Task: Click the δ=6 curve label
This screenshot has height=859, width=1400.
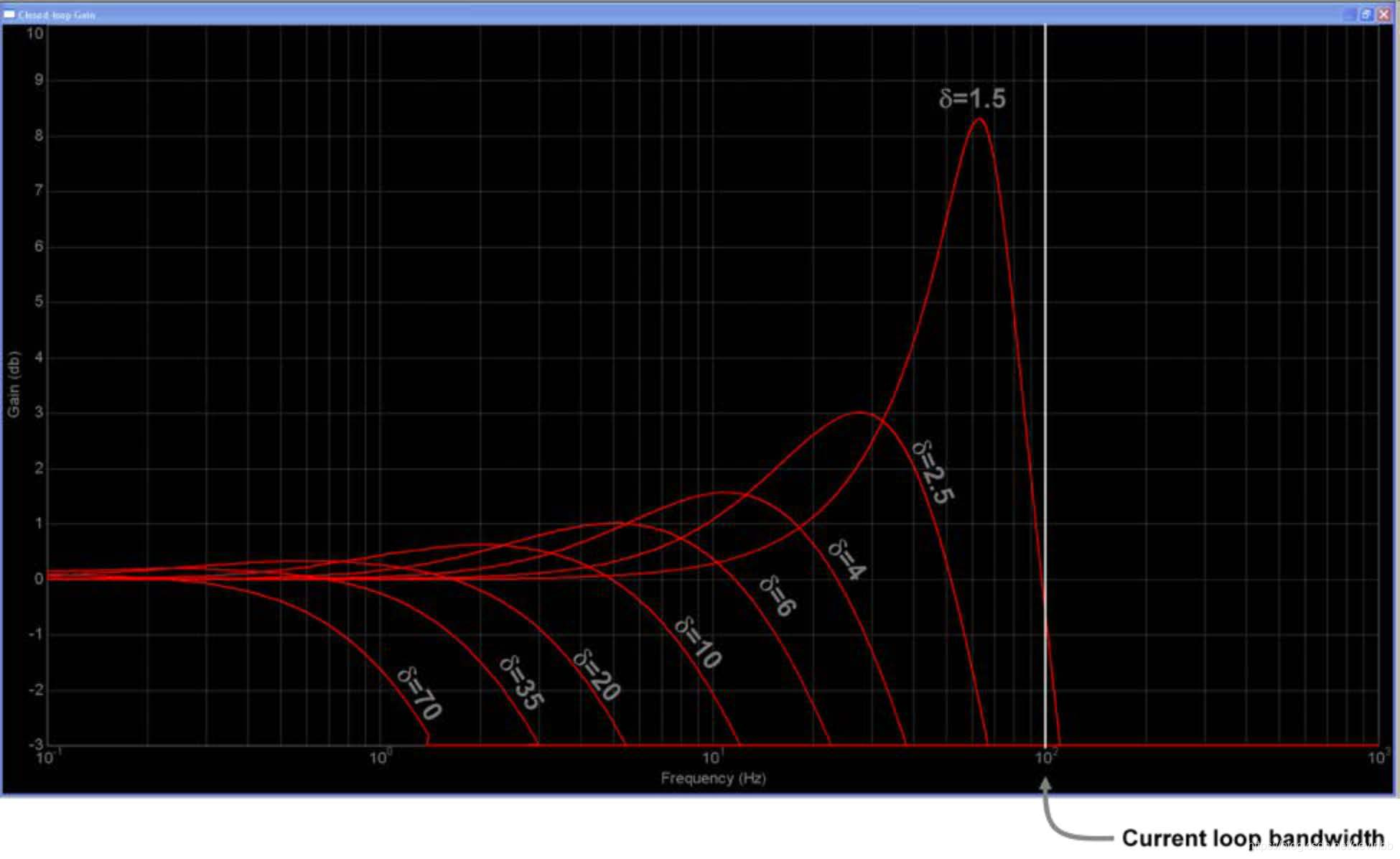Action: tap(778, 595)
